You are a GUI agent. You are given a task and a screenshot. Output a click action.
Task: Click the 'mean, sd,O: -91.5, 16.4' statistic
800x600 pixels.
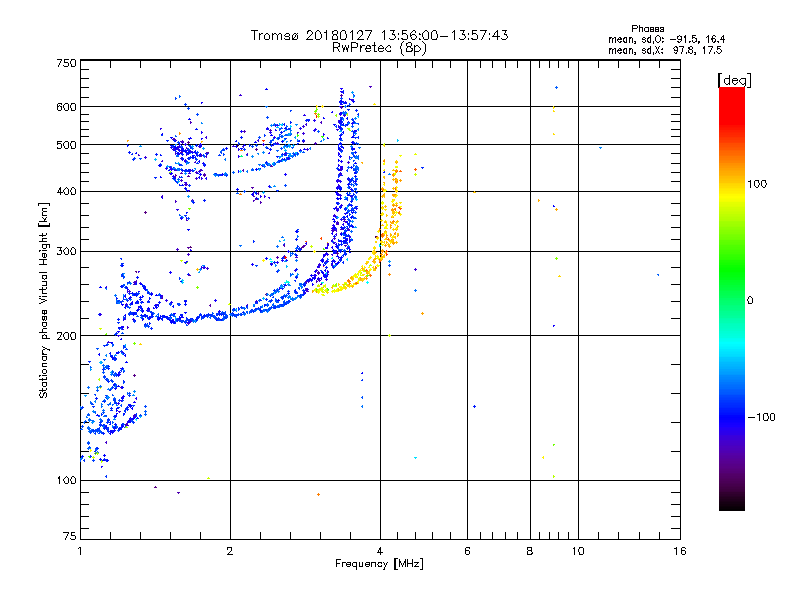pyautogui.click(x=666, y=39)
